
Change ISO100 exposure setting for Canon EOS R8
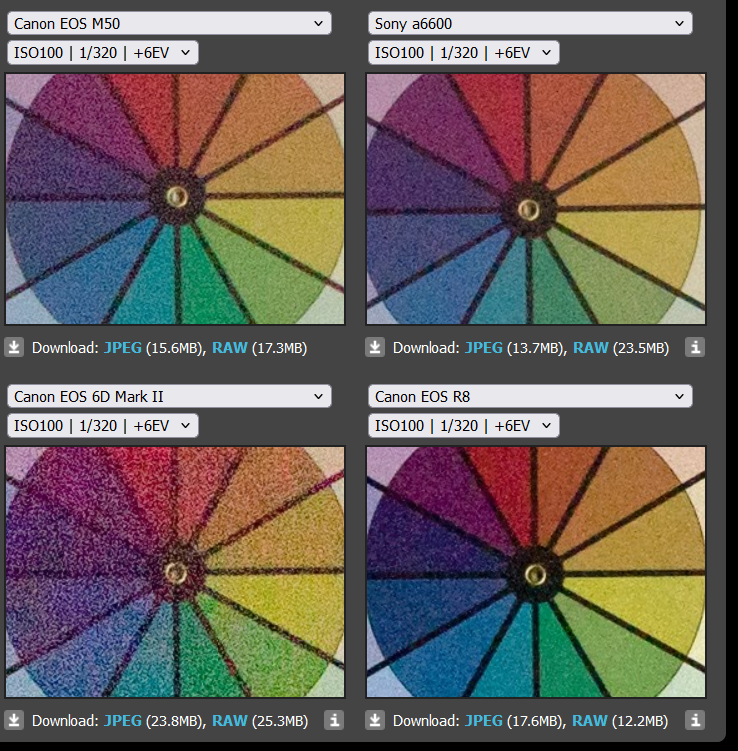coord(464,426)
